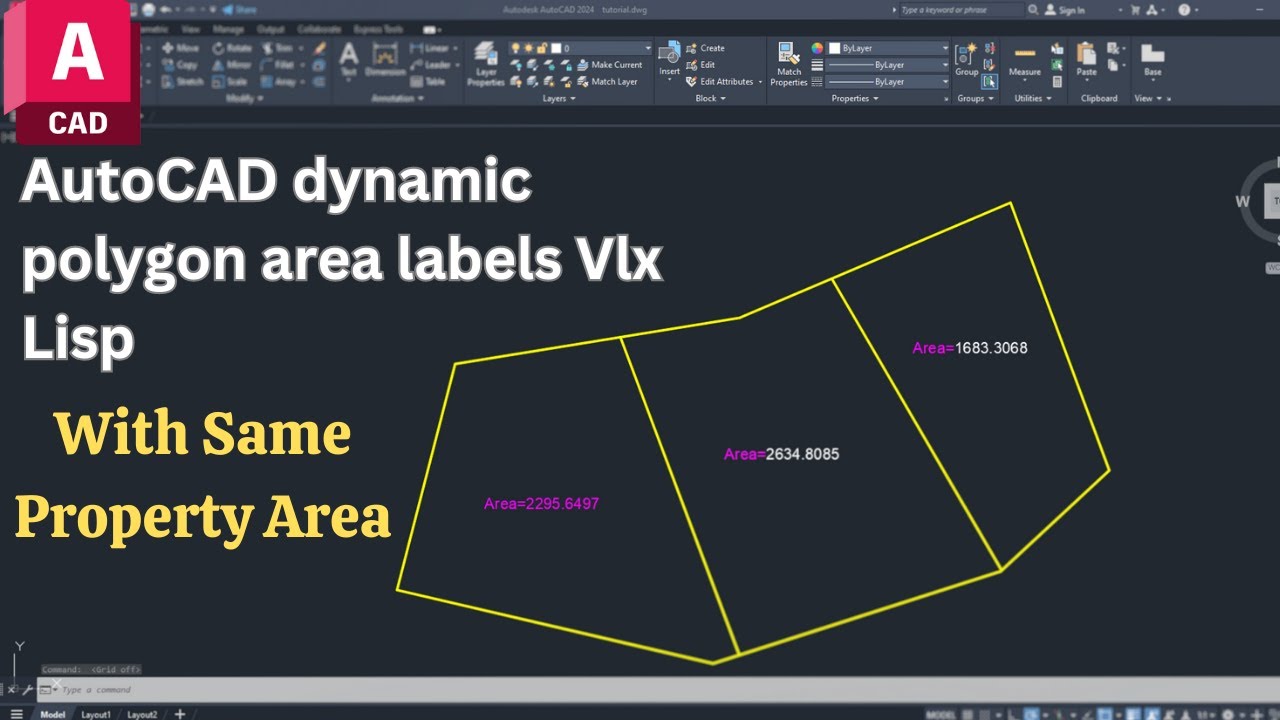Viewport: 1280px width, 720px height.
Task: Open the Express Tools ribbon tab
Action: [x=378, y=29]
